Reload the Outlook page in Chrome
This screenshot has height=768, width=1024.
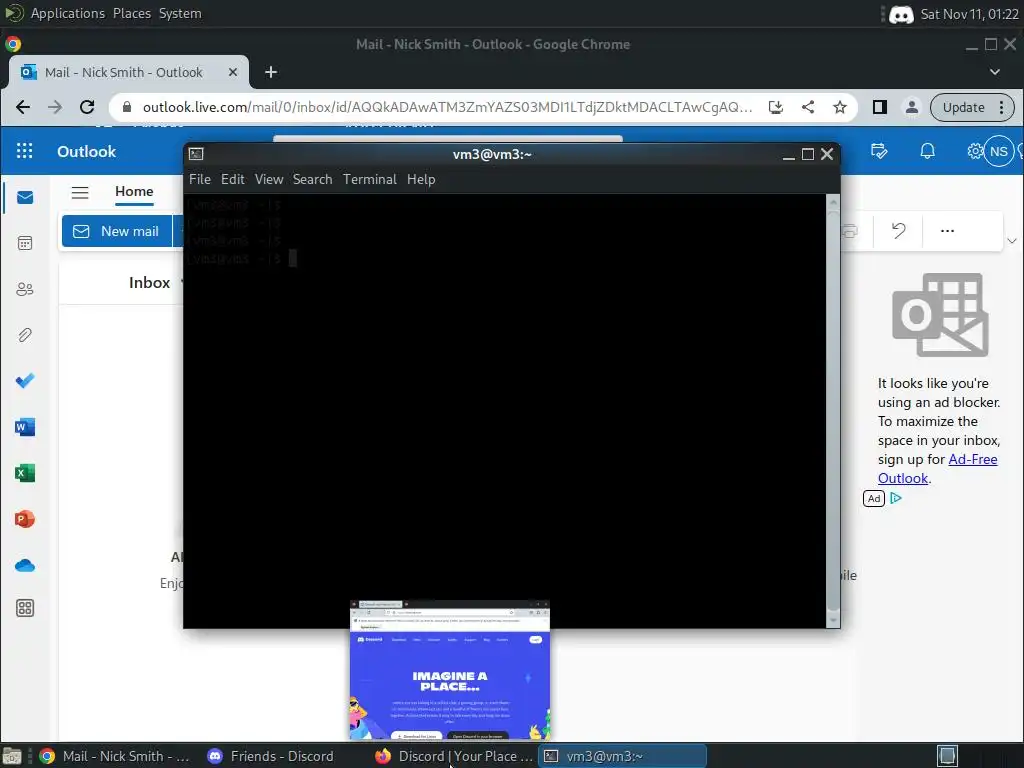(87, 107)
